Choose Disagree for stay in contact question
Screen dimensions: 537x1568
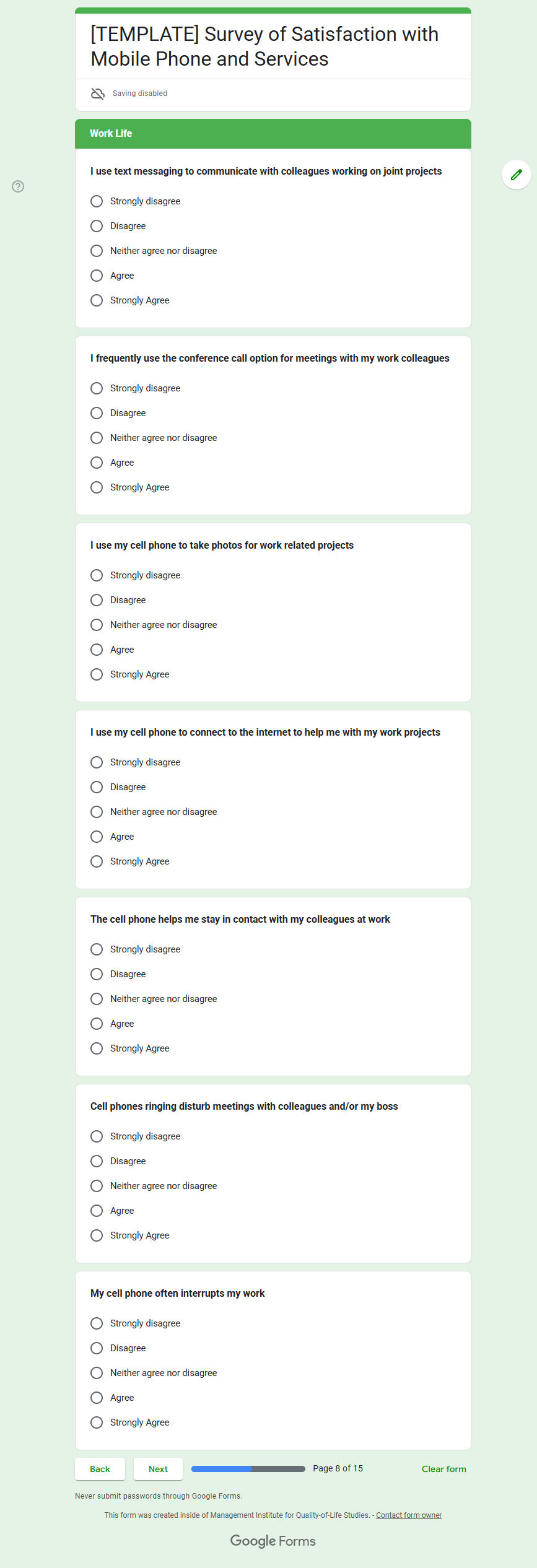pyautogui.click(x=97, y=974)
